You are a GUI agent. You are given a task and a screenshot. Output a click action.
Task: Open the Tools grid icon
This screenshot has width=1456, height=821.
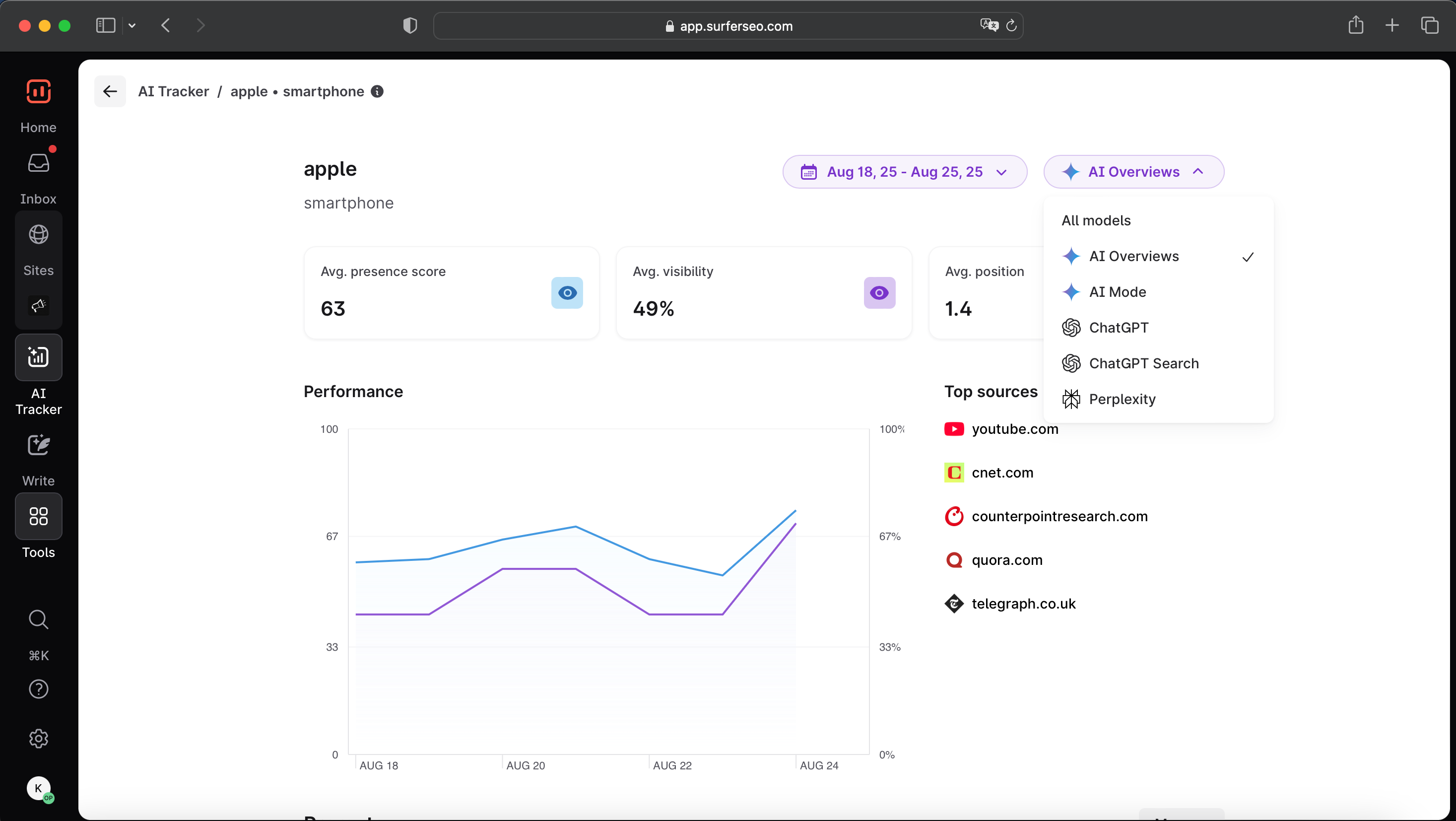click(x=38, y=516)
